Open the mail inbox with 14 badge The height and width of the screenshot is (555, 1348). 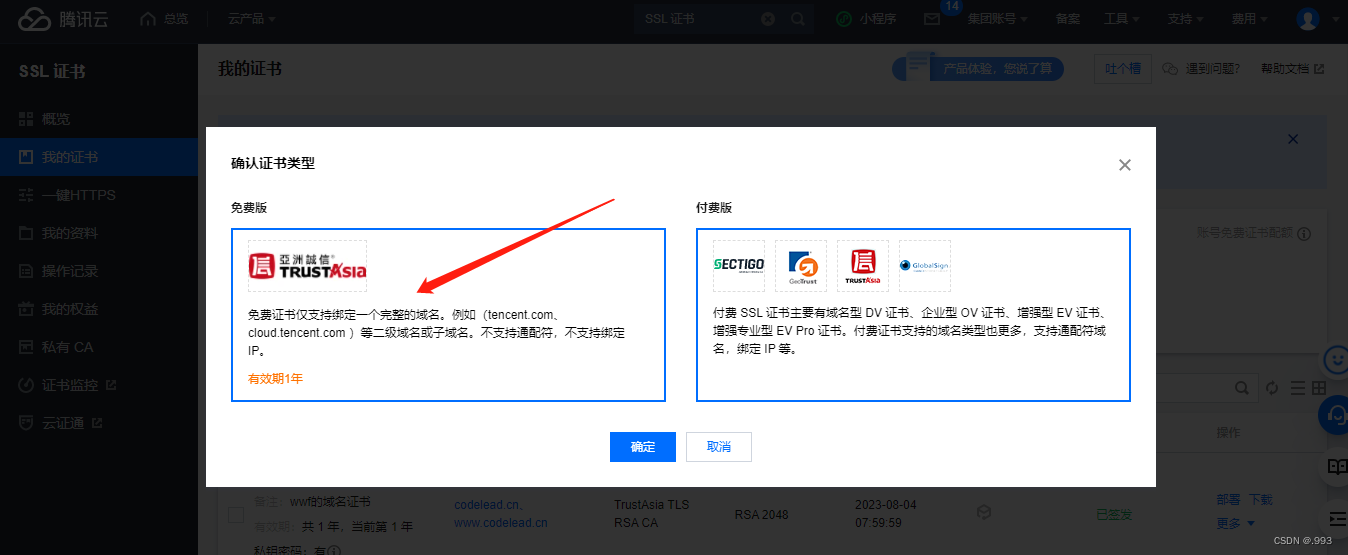coord(932,19)
